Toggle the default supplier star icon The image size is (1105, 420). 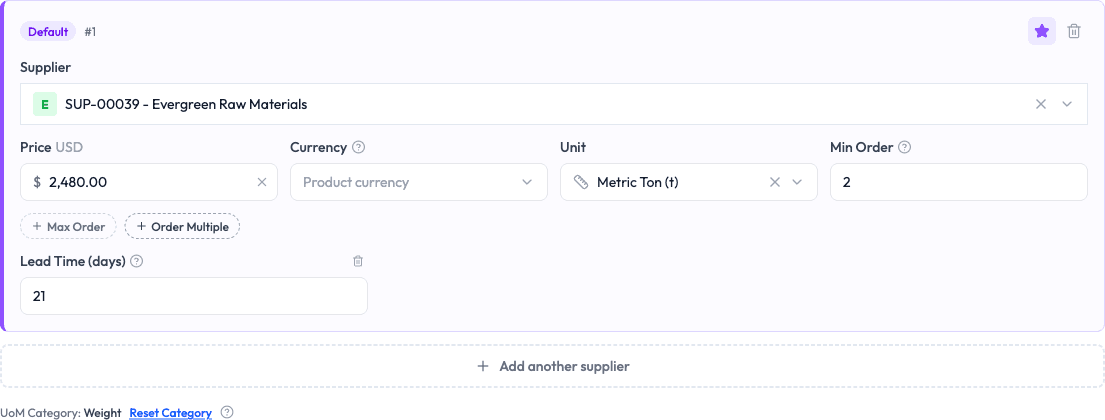click(1042, 31)
